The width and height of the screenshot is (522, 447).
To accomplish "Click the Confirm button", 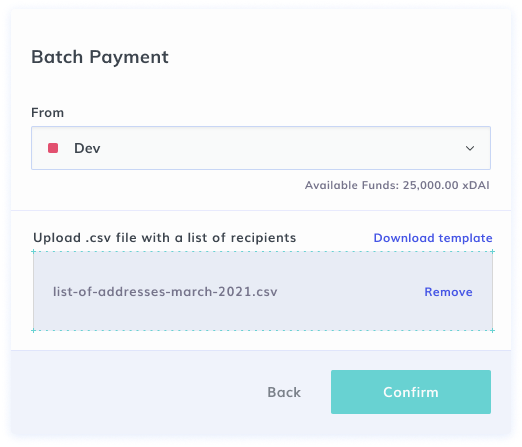I will point(411,392).
